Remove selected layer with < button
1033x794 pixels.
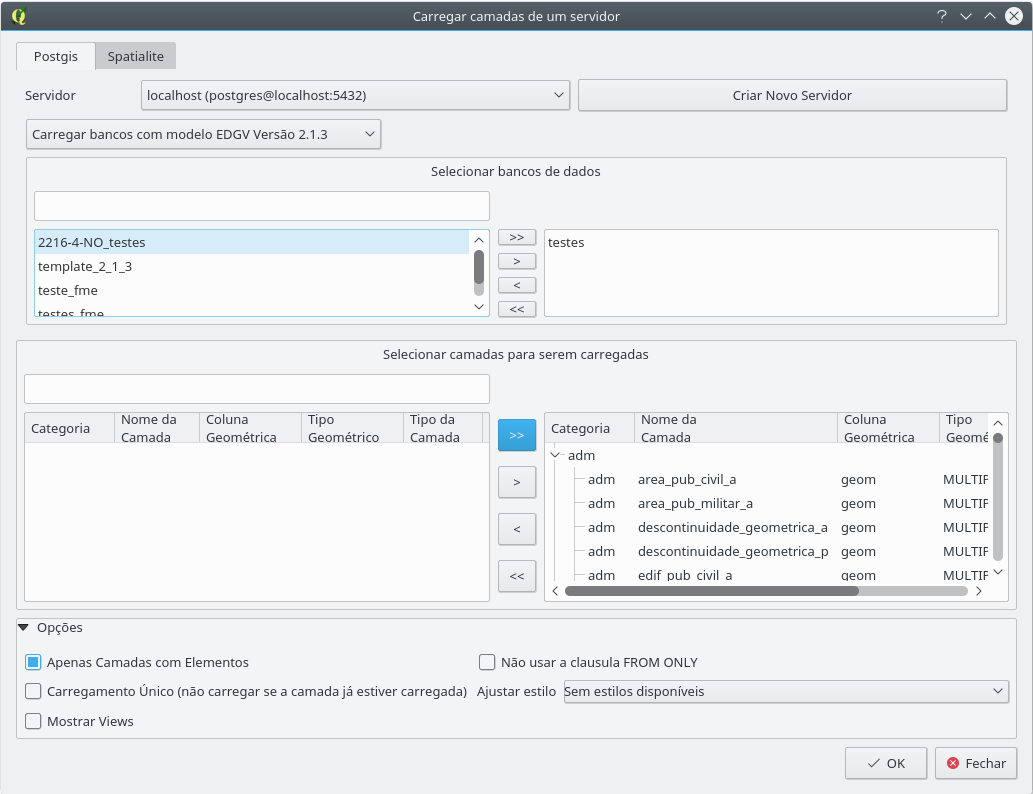tap(517, 529)
